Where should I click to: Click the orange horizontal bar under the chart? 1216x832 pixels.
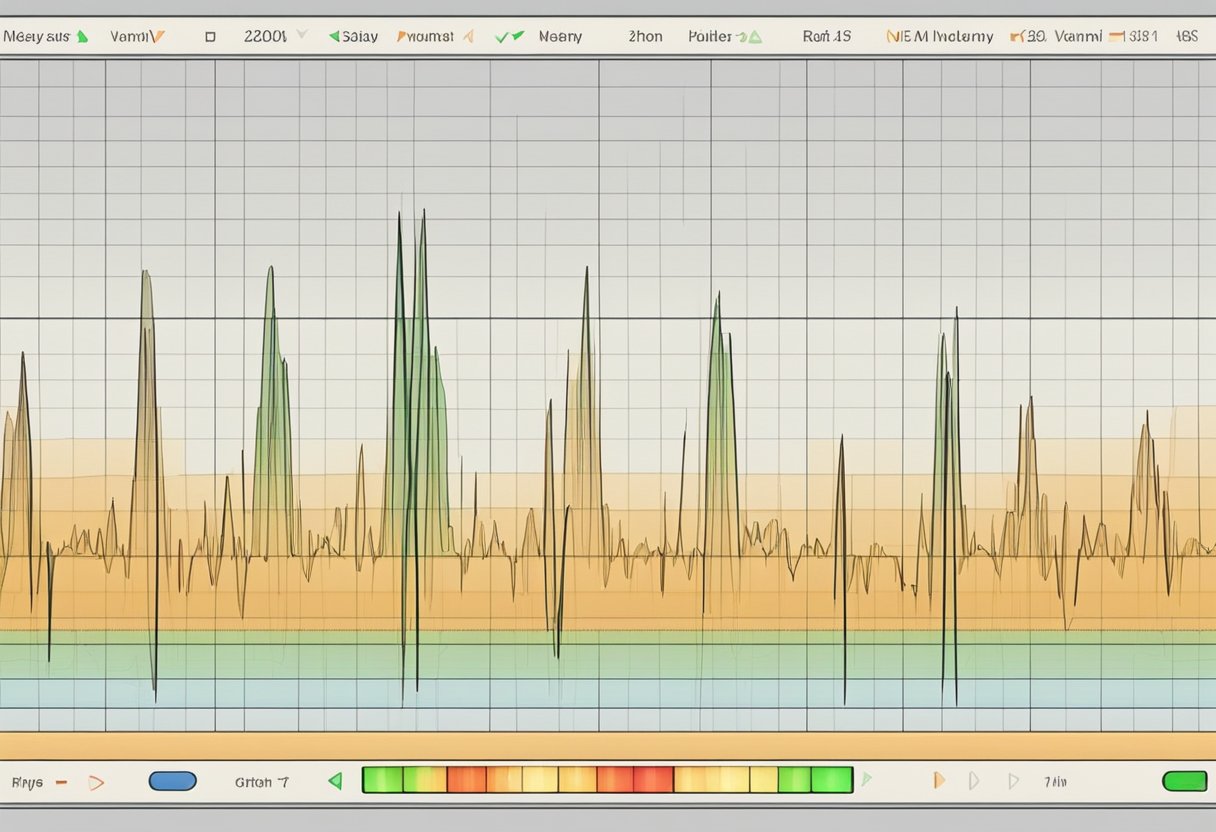tap(608, 746)
